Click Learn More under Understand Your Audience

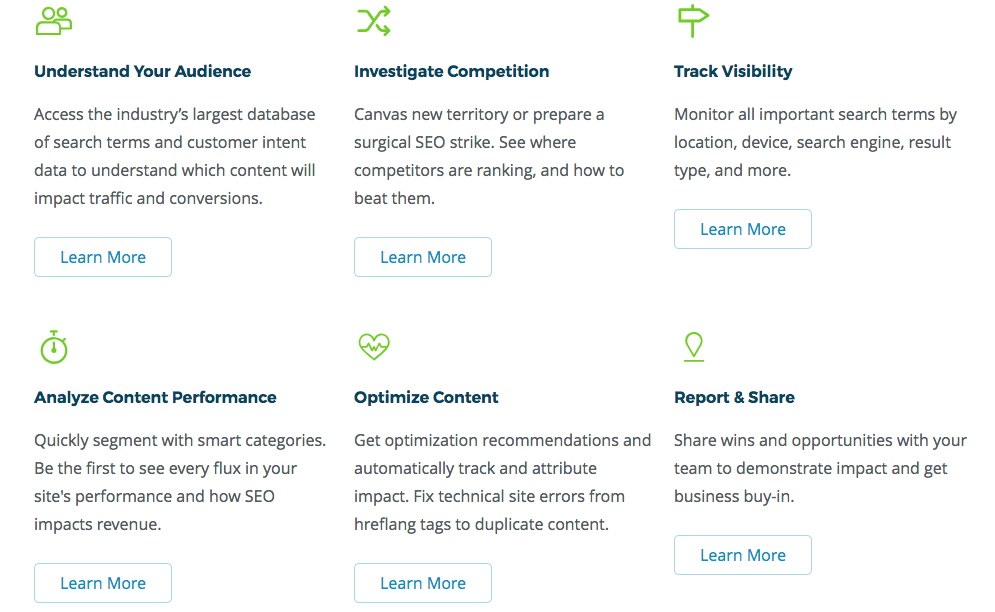click(102, 257)
